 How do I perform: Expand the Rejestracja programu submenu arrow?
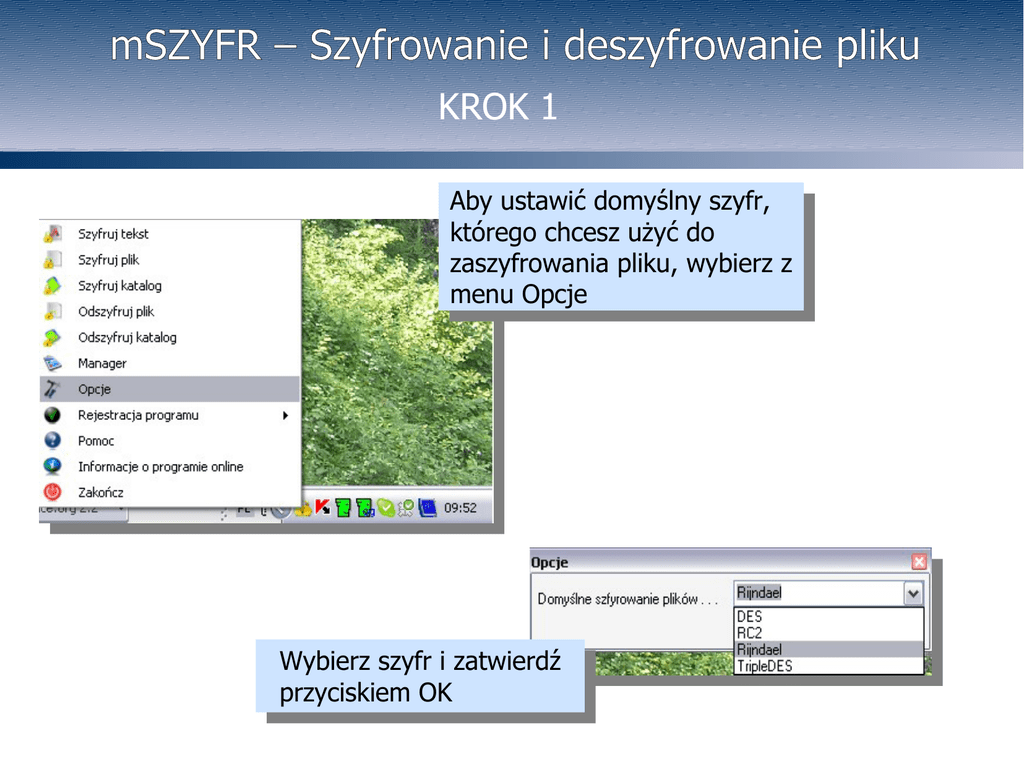click(285, 415)
